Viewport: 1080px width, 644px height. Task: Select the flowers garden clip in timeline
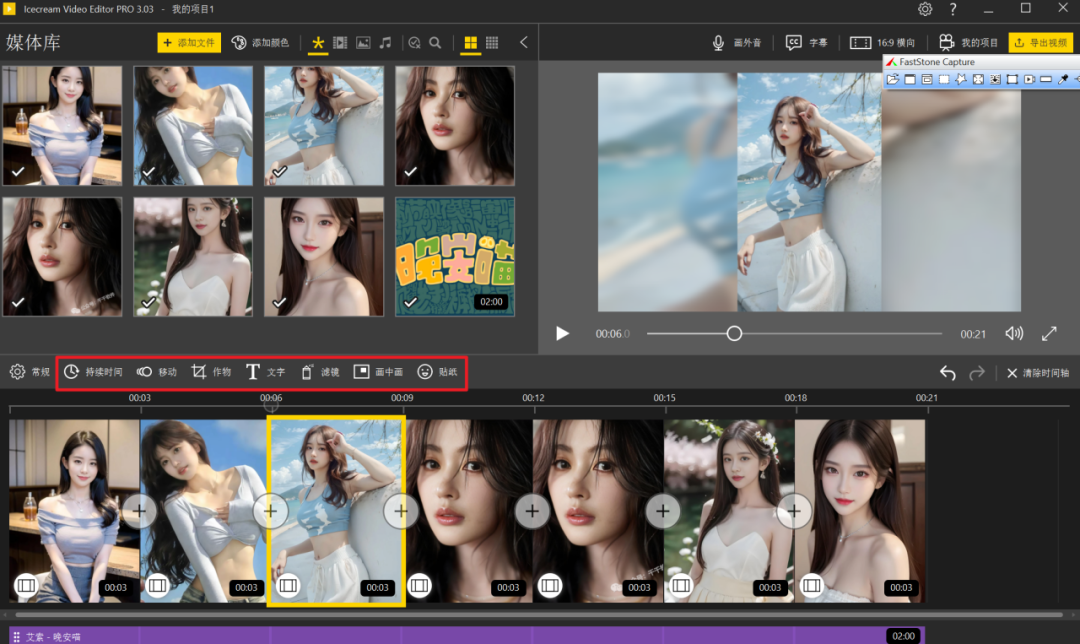[x=729, y=511]
